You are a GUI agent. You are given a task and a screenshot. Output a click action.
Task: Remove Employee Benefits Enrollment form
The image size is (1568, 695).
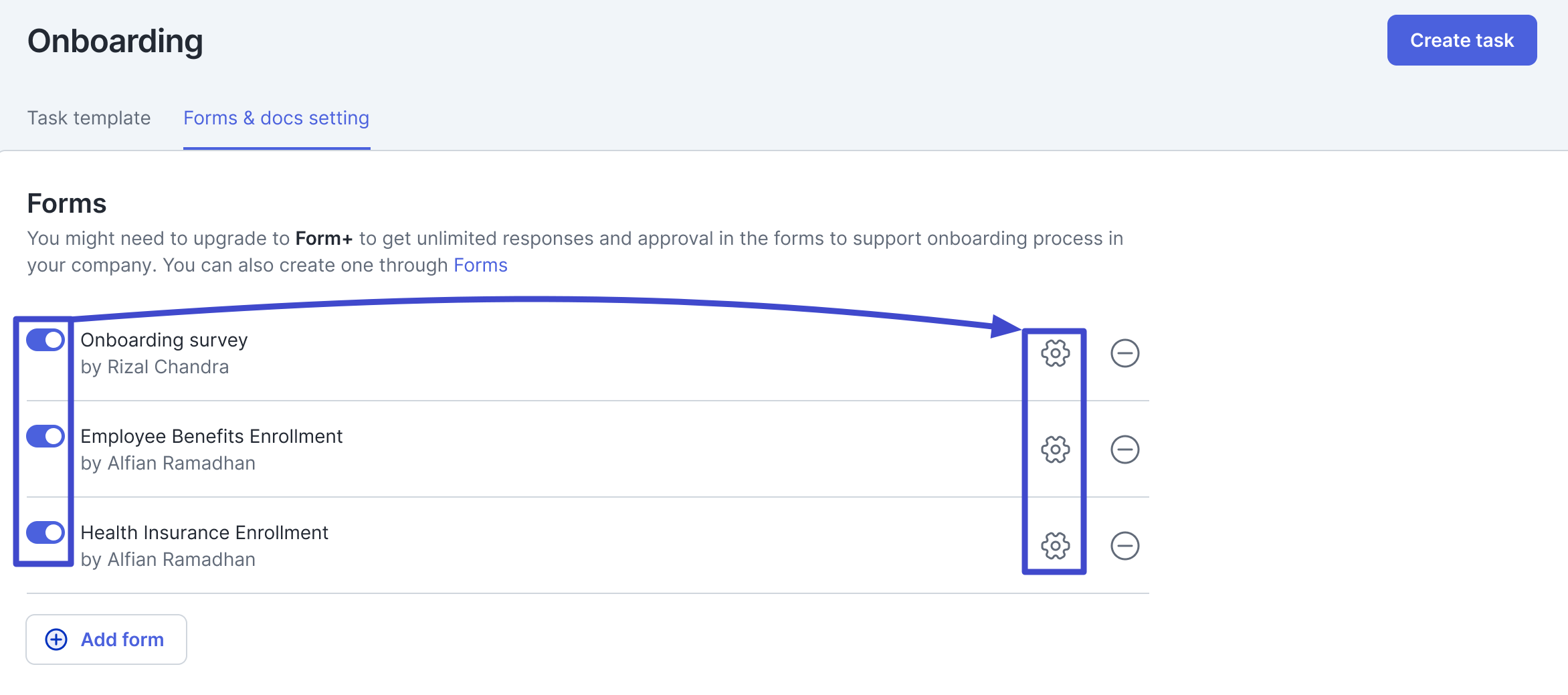coord(1124,450)
